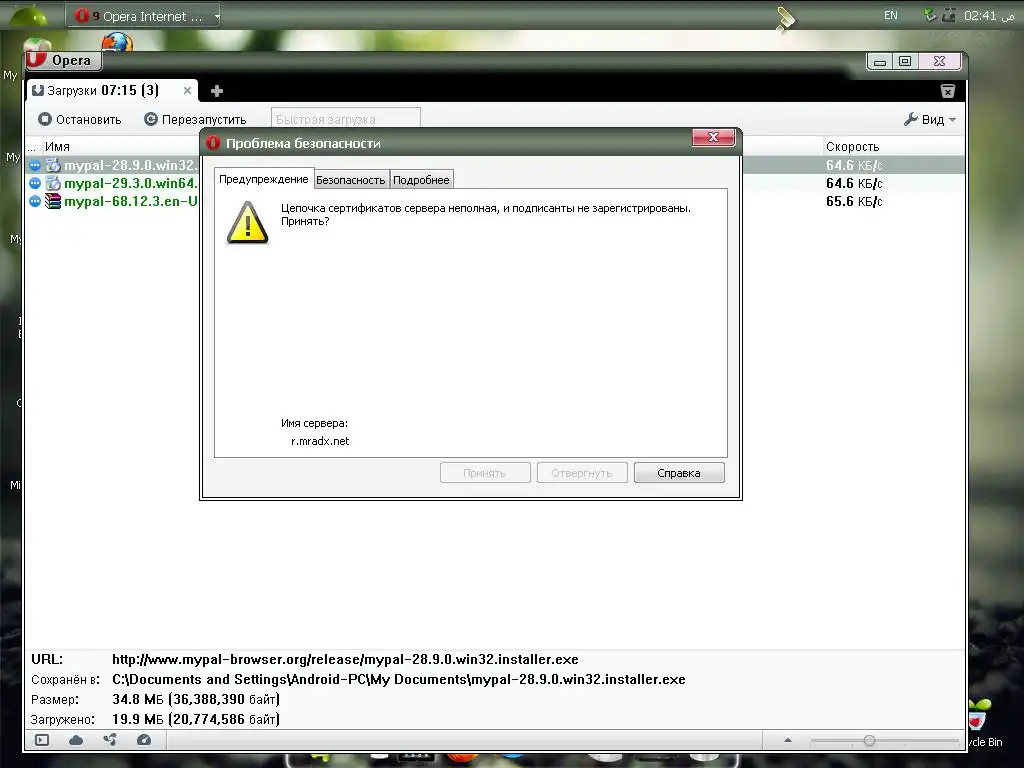The height and width of the screenshot is (768, 1024).
Task: Open a new tab with plus icon
Action: [217, 91]
